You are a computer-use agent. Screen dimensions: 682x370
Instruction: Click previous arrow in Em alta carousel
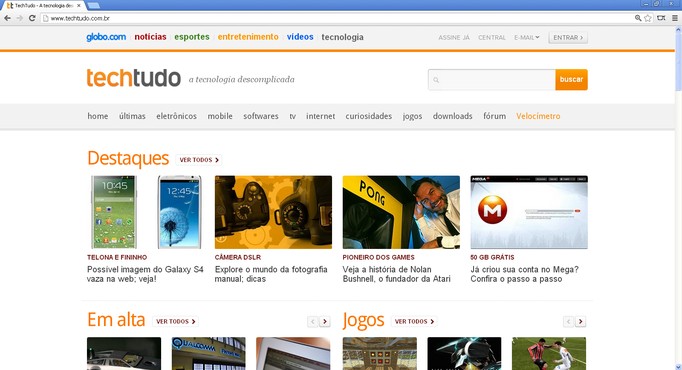[312, 322]
